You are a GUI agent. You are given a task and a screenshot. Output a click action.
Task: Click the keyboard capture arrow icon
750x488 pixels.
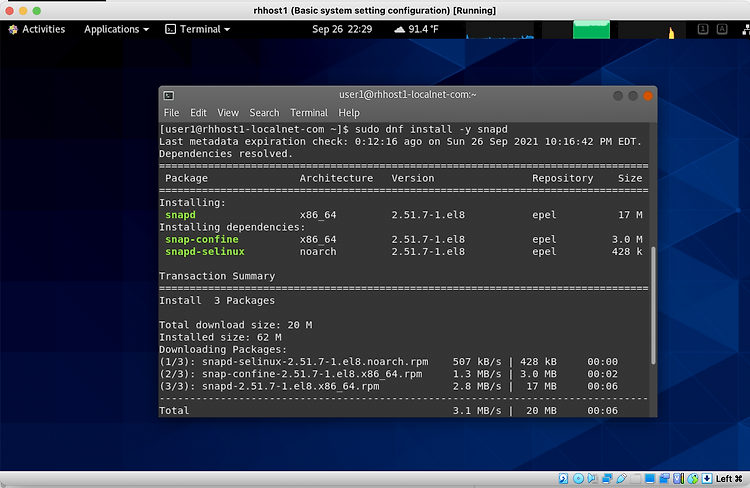pyautogui.click(x=707, y=478)
